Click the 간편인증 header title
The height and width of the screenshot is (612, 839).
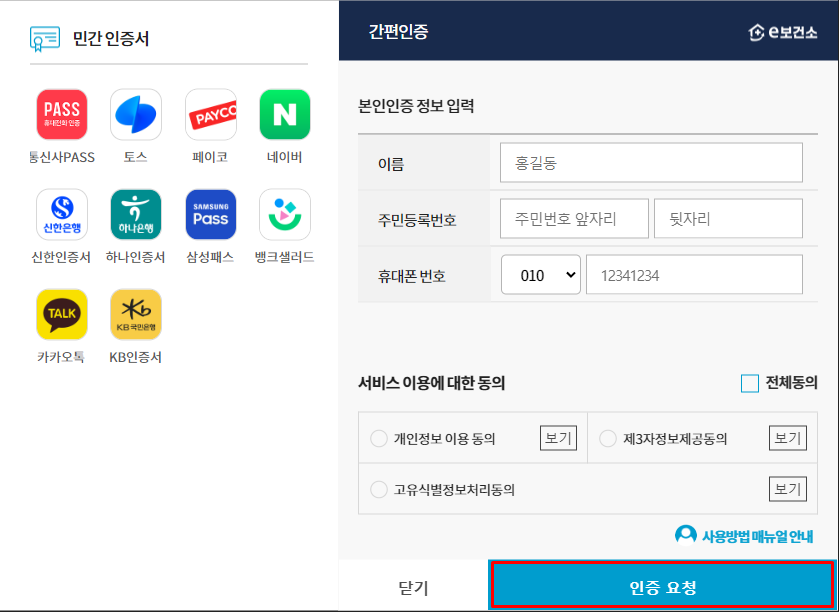coord(399,32)
